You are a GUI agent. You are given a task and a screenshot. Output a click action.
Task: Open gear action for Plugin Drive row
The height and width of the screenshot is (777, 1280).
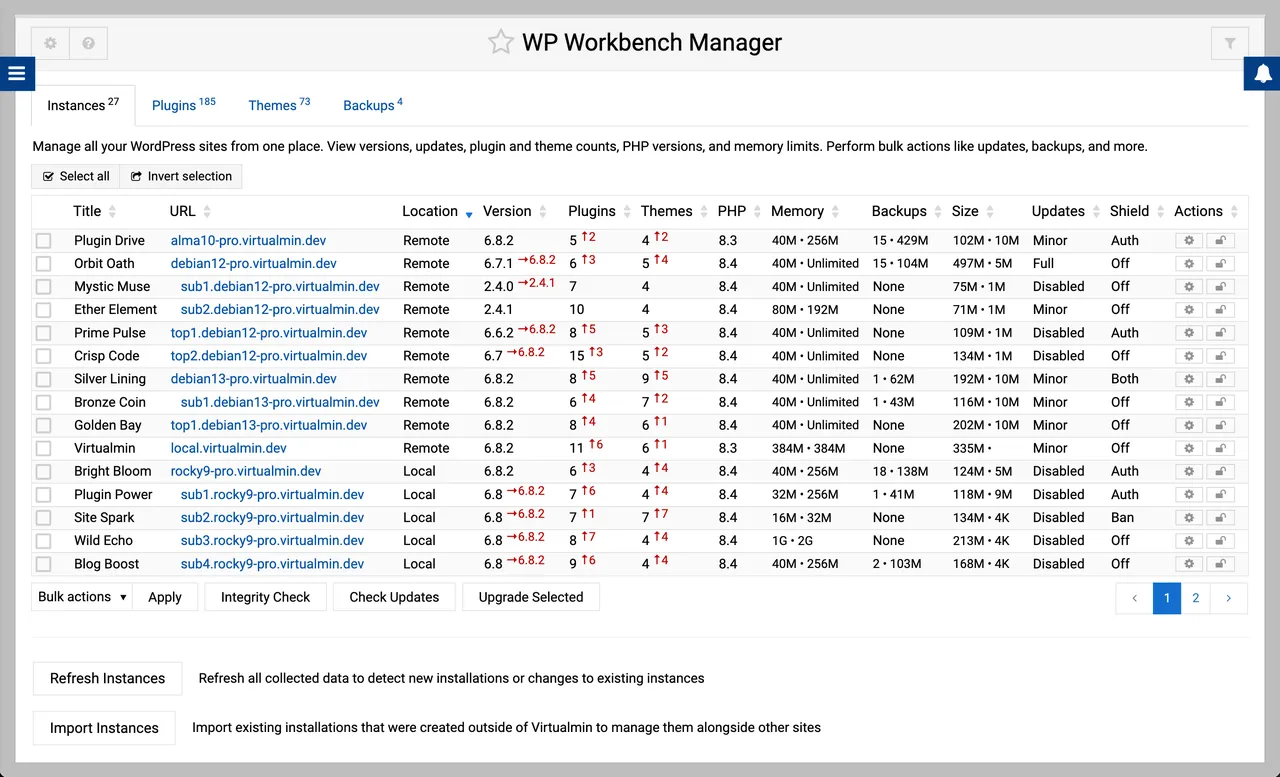click(x=1189, y=240)
